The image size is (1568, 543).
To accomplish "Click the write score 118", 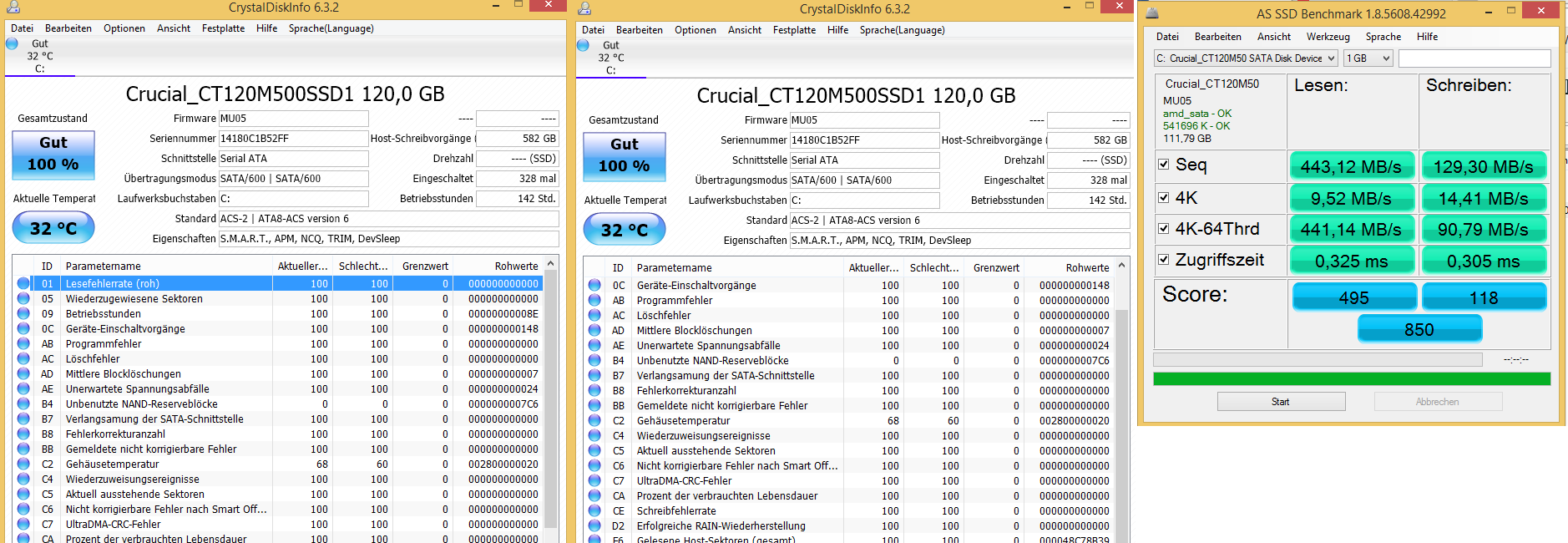I will click(x=1484, y=297).
